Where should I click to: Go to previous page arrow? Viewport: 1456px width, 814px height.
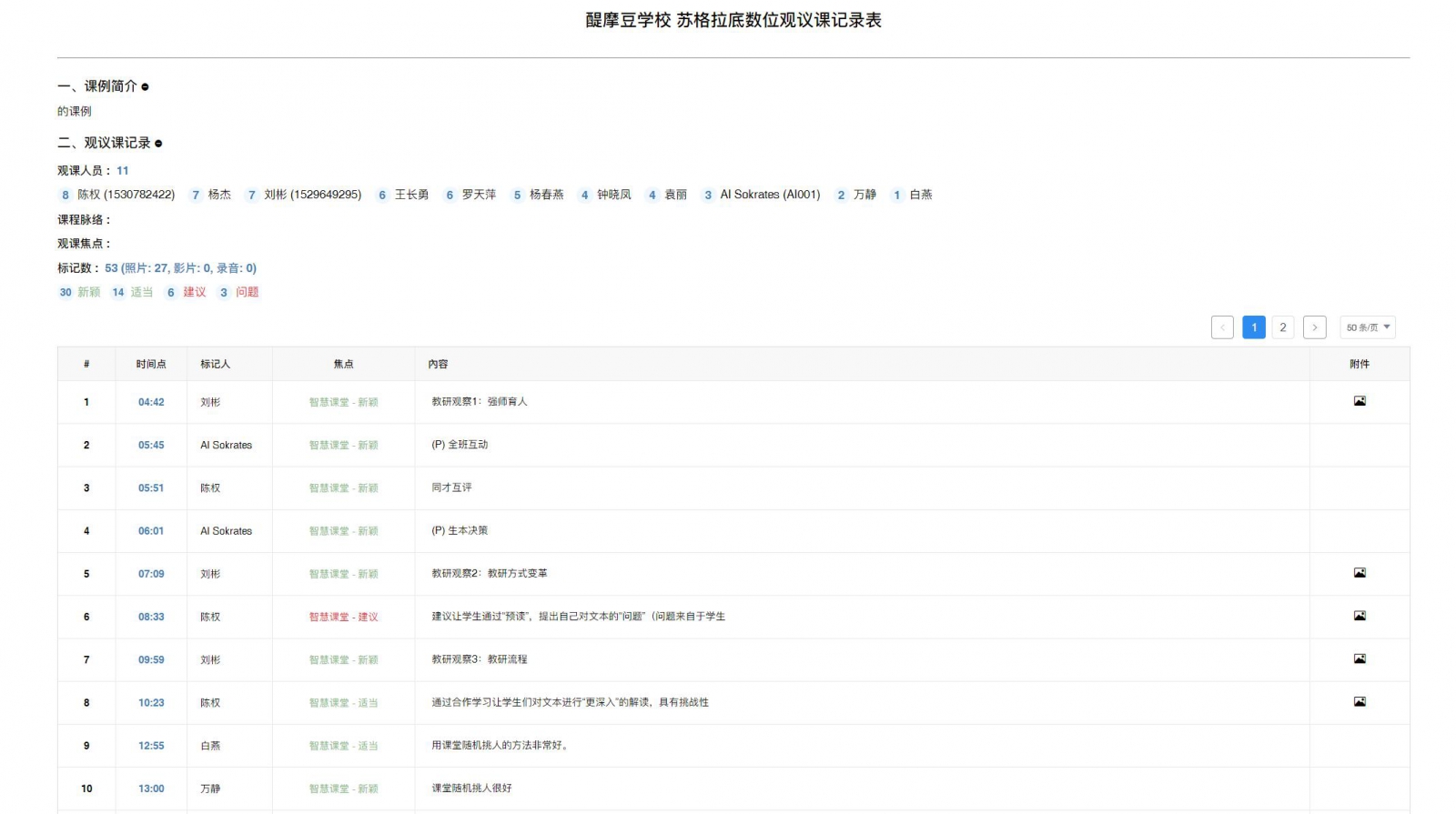(x=1222, y=327)
